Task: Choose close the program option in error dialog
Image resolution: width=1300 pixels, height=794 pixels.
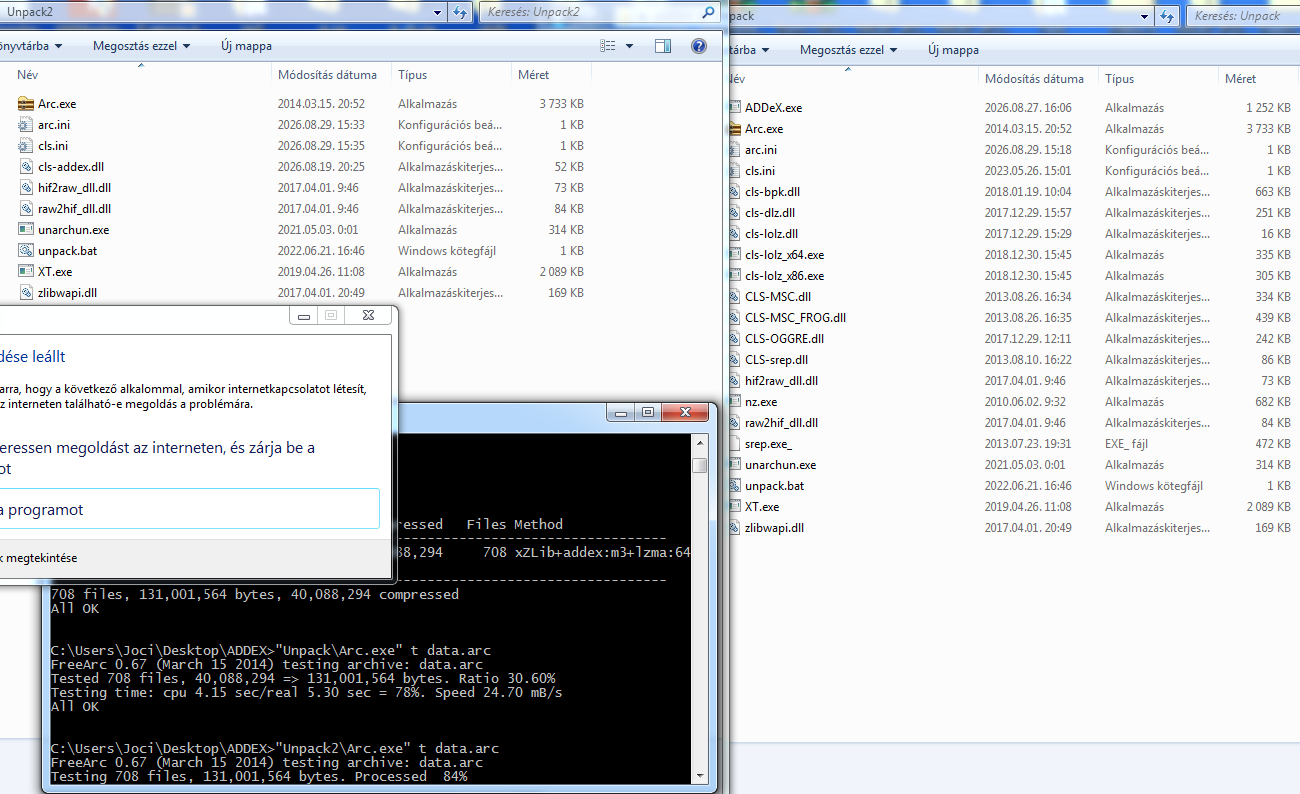Action: click(190, 509)
